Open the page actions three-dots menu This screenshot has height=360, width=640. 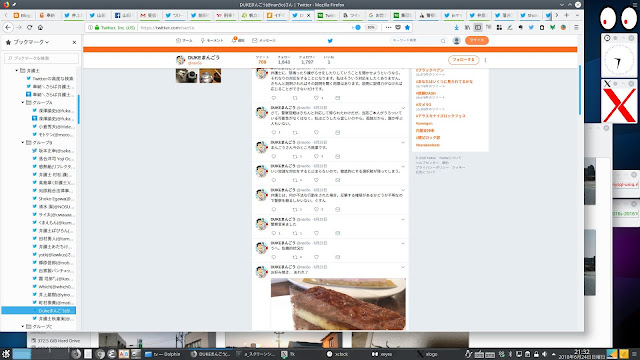click(388, 27)
